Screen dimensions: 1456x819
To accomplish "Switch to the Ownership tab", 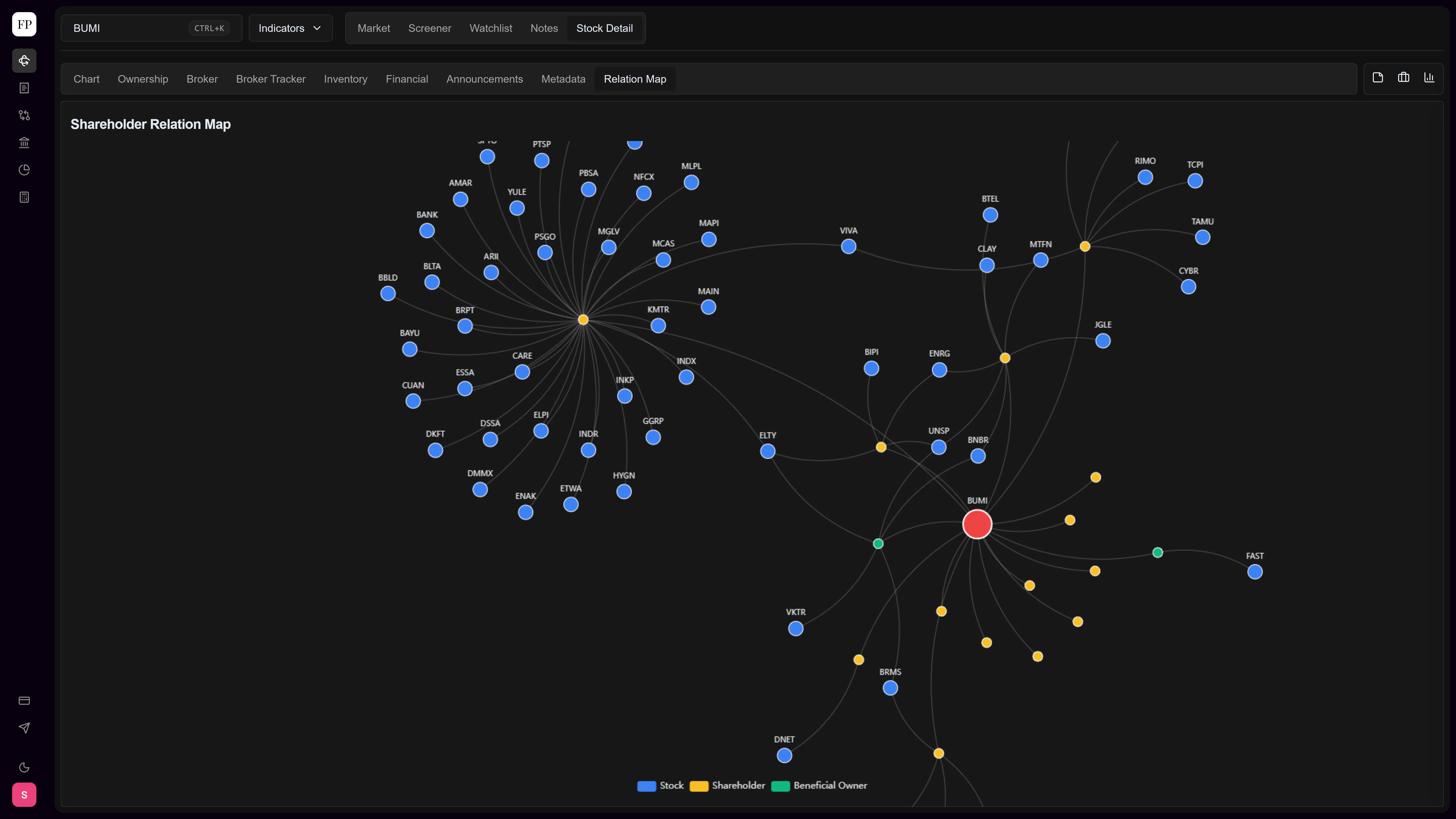I will 143,79.
